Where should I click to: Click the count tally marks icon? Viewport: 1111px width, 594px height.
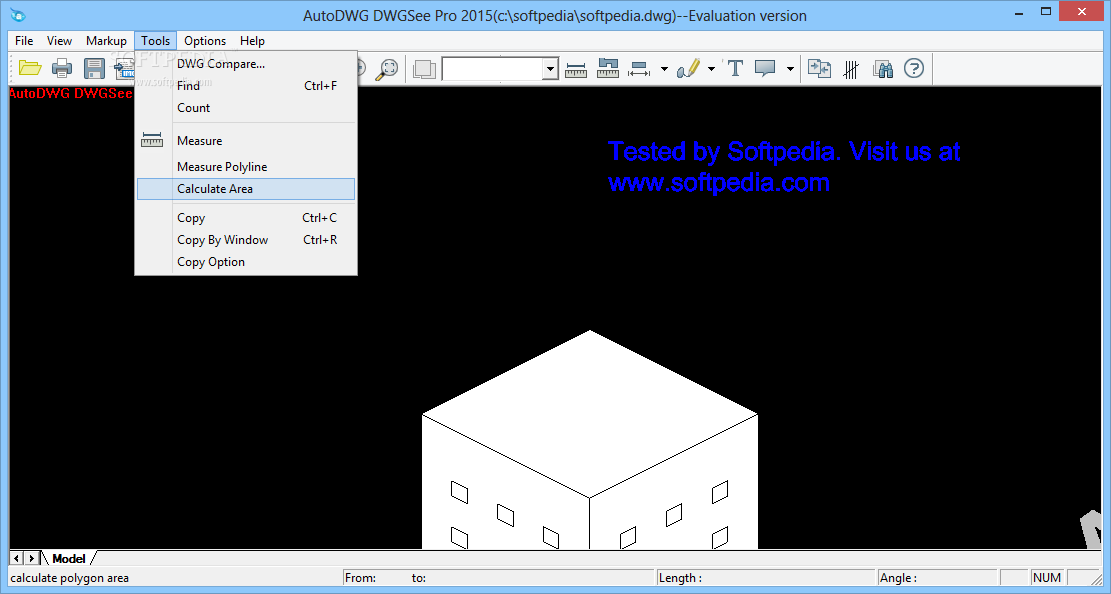(x=851, y=69)
